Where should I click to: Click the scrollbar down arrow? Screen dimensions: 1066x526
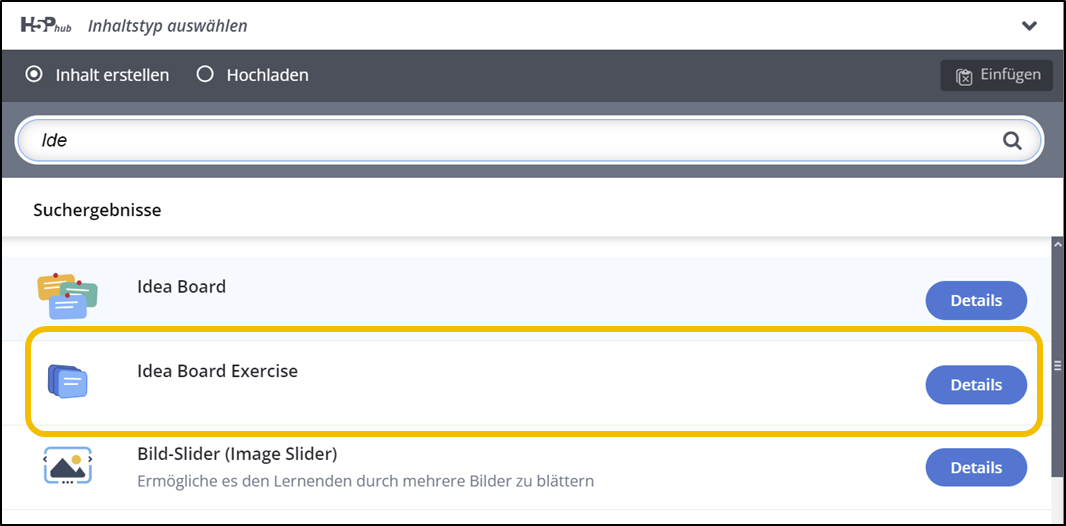tap(1057, 517)
